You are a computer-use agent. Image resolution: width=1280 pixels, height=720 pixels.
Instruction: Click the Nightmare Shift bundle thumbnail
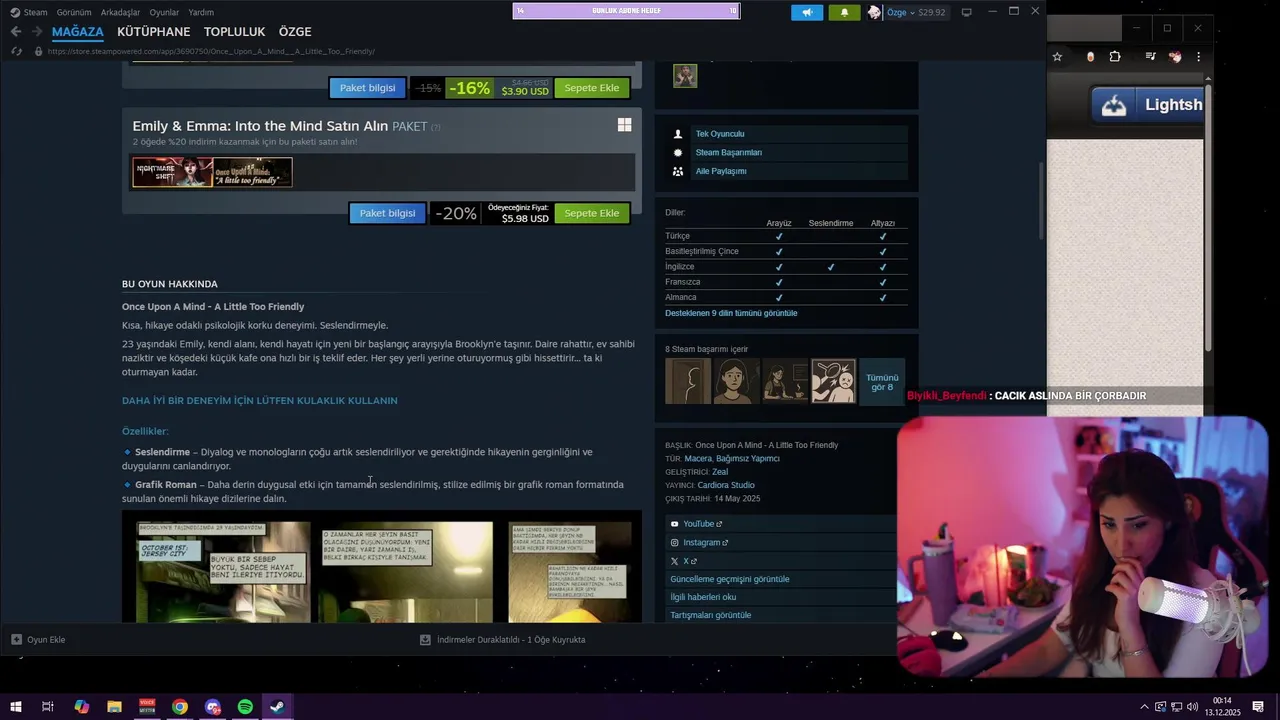click(x=173, y=172)
